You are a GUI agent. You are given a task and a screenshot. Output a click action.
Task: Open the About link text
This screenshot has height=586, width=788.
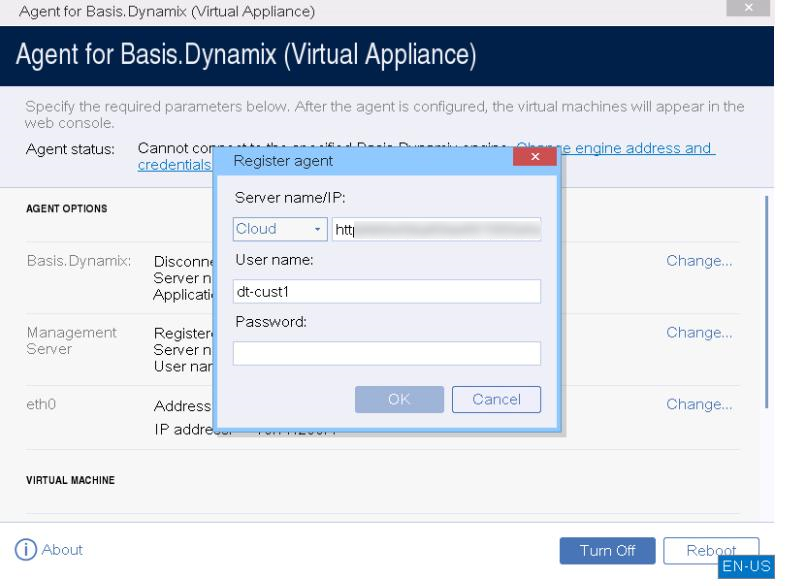coord(62,550)
